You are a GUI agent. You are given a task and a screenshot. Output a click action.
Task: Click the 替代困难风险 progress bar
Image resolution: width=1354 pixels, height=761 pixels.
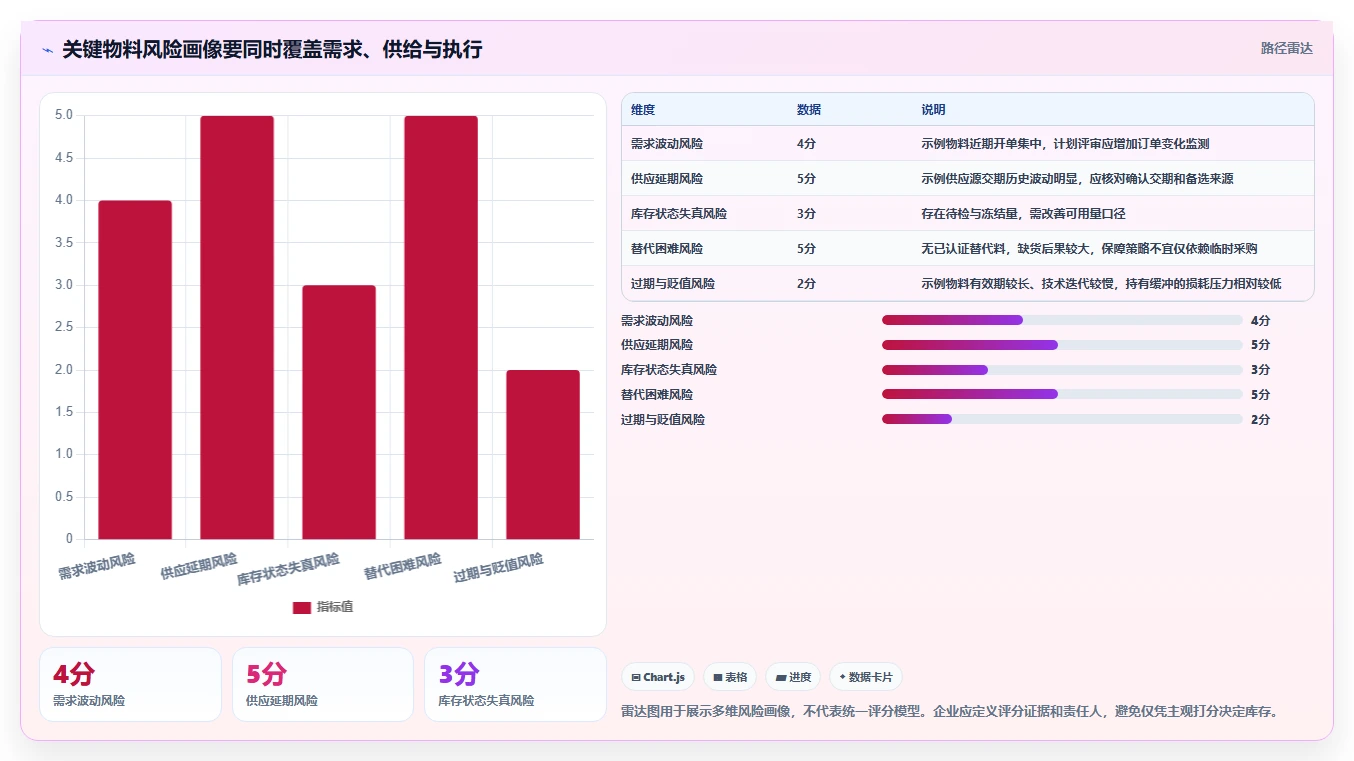(1062, 395)
